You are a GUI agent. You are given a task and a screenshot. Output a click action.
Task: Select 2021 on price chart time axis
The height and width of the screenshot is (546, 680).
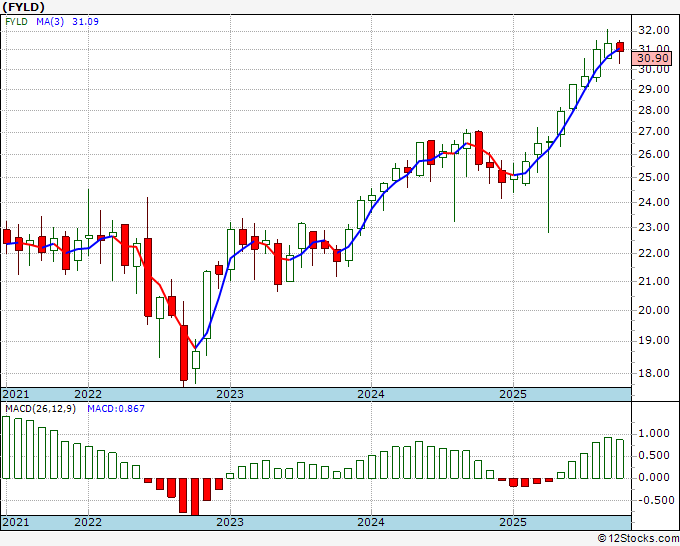(16, 394)
